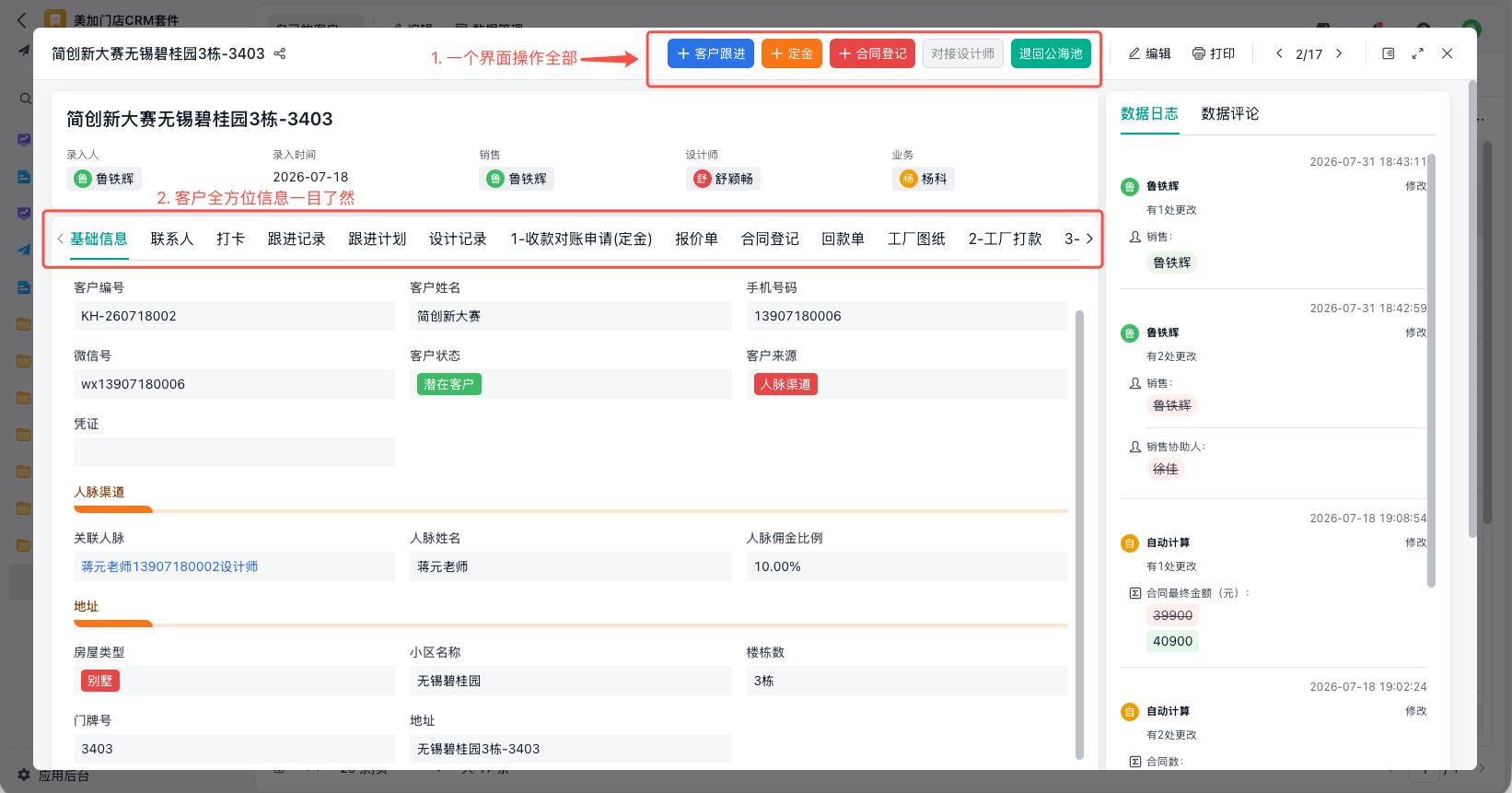Click the 人脉佣金比例 value 10.00%
This screenshot has height=793, width=1512.
tap(907, 566)
